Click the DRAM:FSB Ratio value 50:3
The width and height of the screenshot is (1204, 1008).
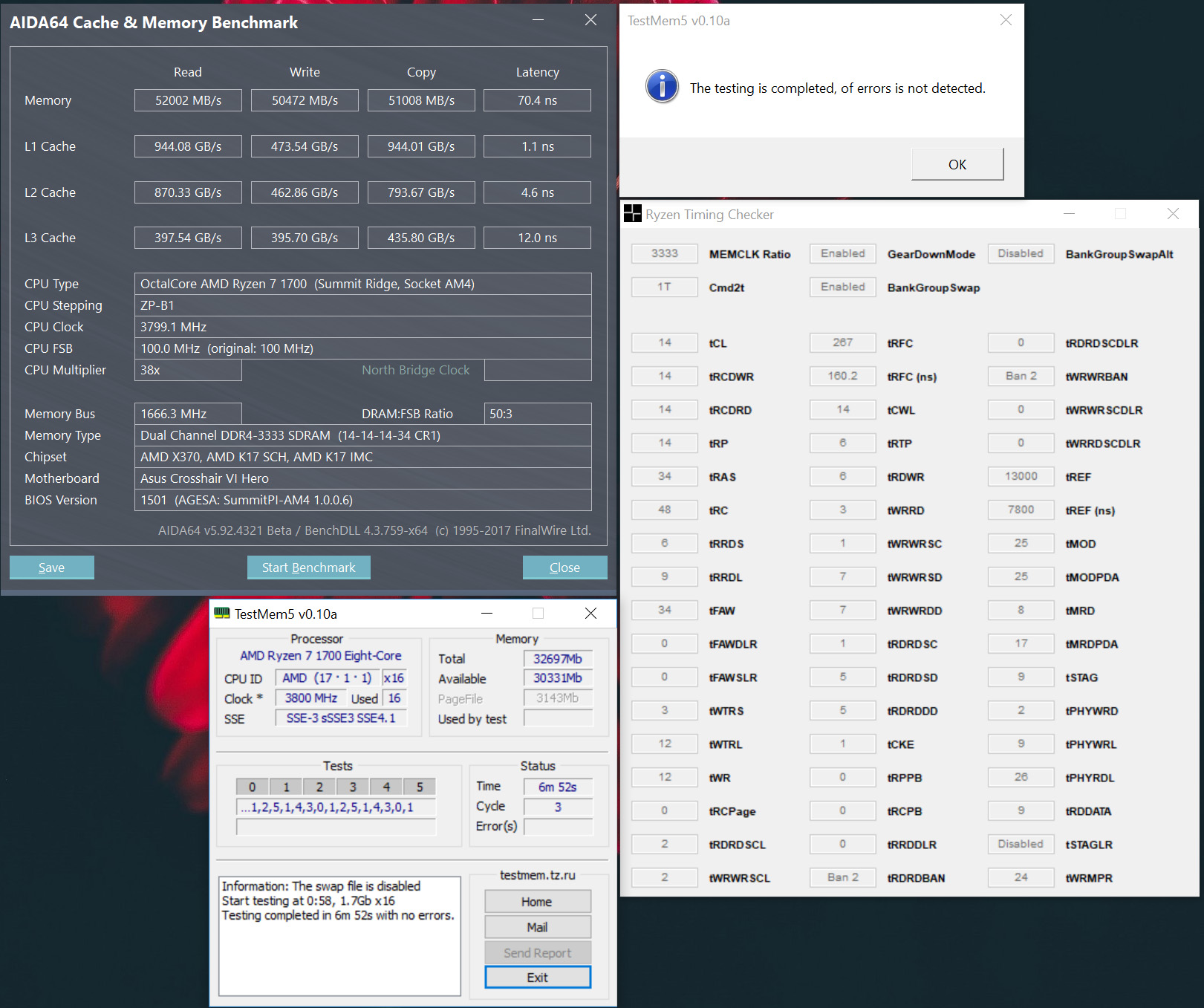click(x=538, y=414)
